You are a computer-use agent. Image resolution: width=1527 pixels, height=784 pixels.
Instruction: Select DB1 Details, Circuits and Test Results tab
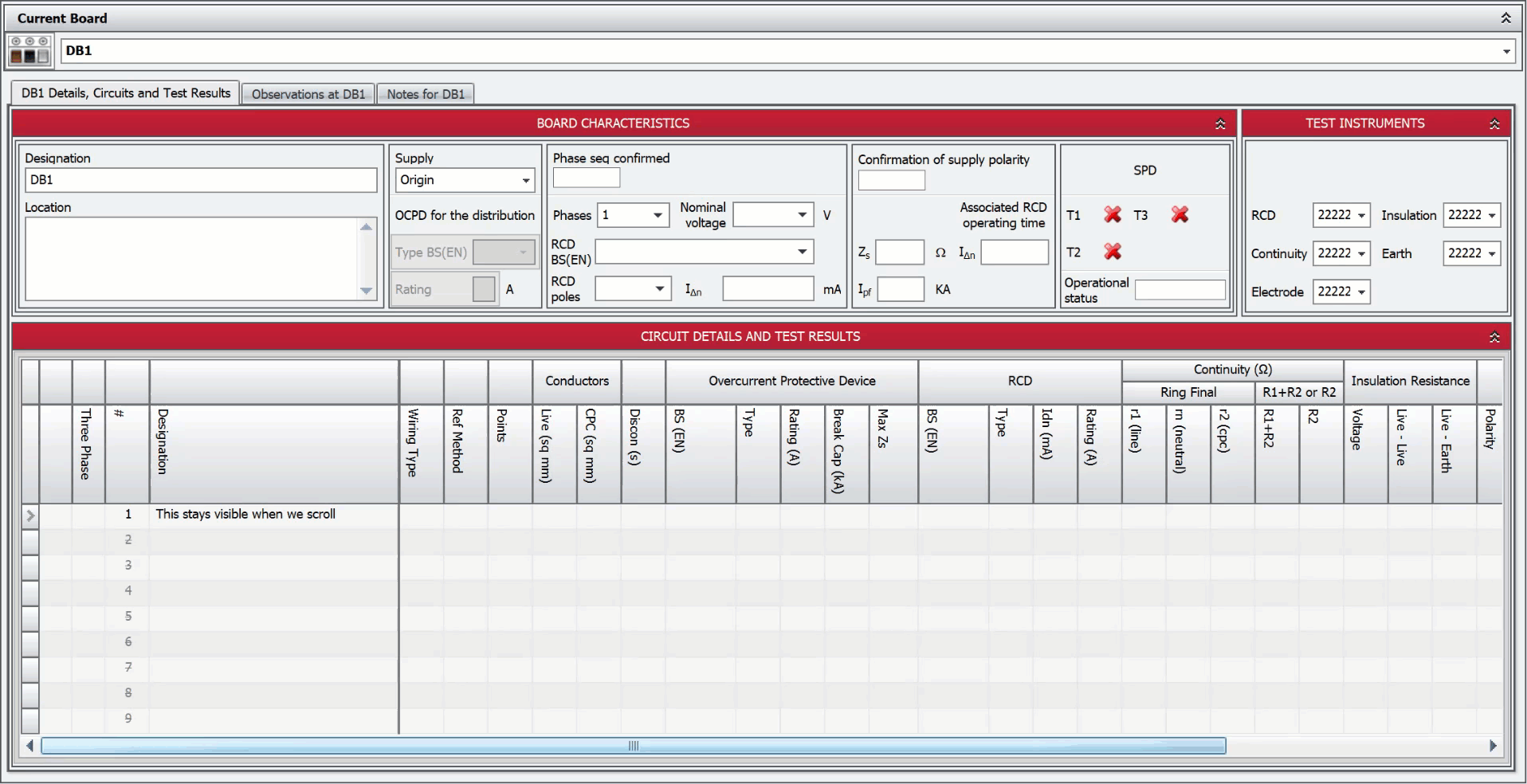[x=126, y=93]
